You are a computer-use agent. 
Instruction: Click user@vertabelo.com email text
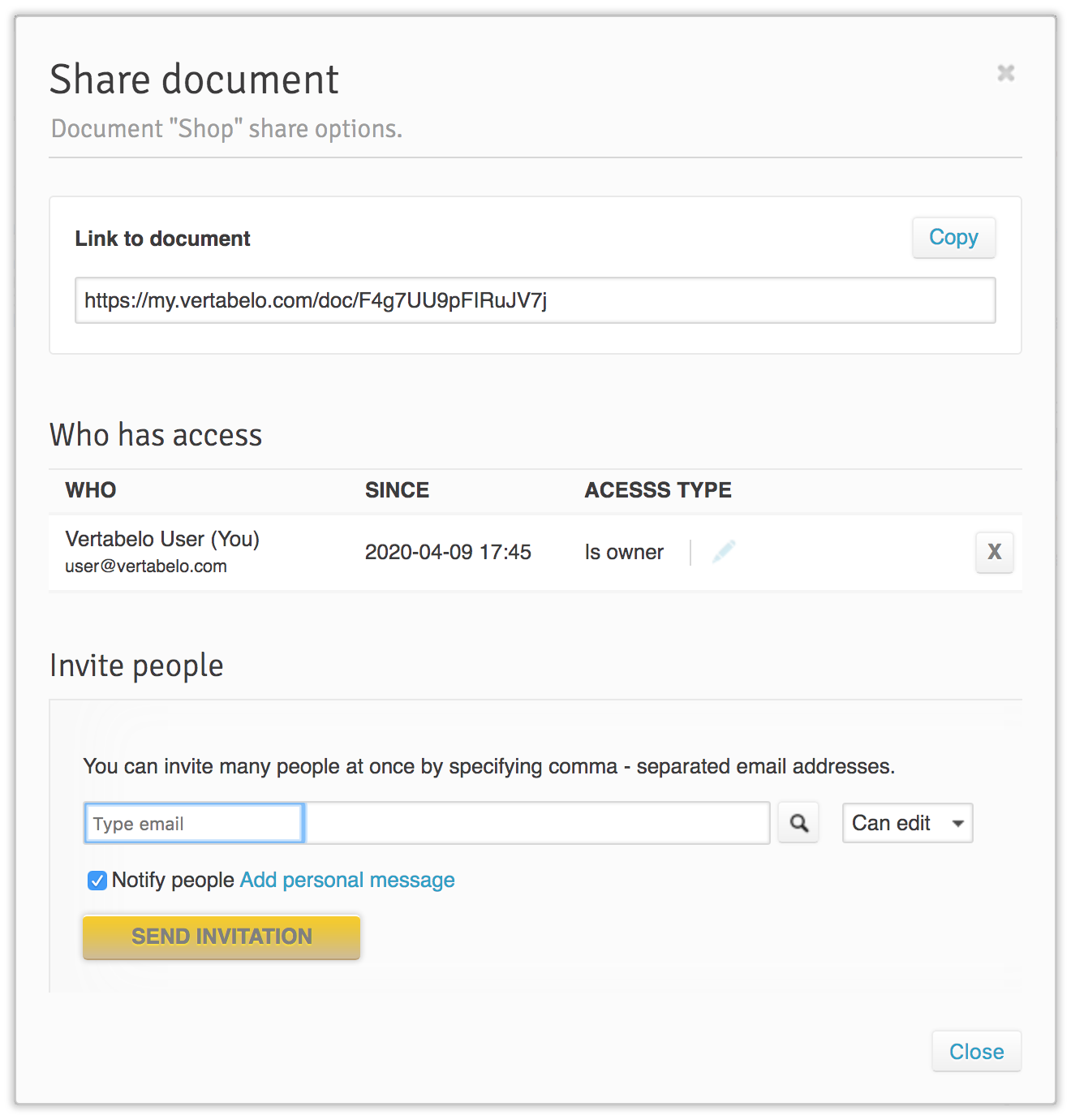146,566
